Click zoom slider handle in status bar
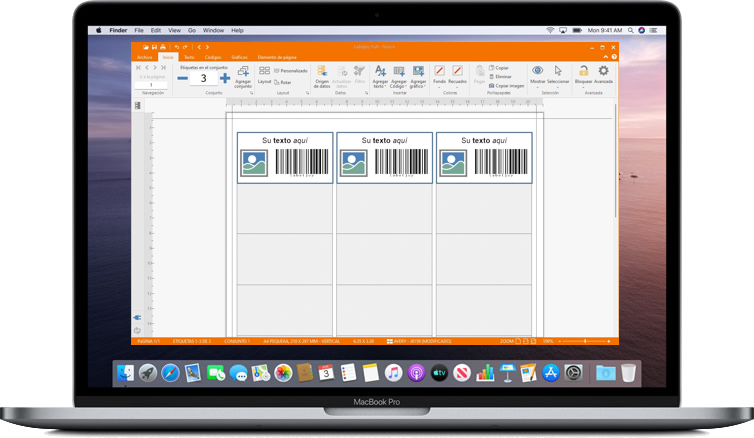 click(x=585, y=341)
